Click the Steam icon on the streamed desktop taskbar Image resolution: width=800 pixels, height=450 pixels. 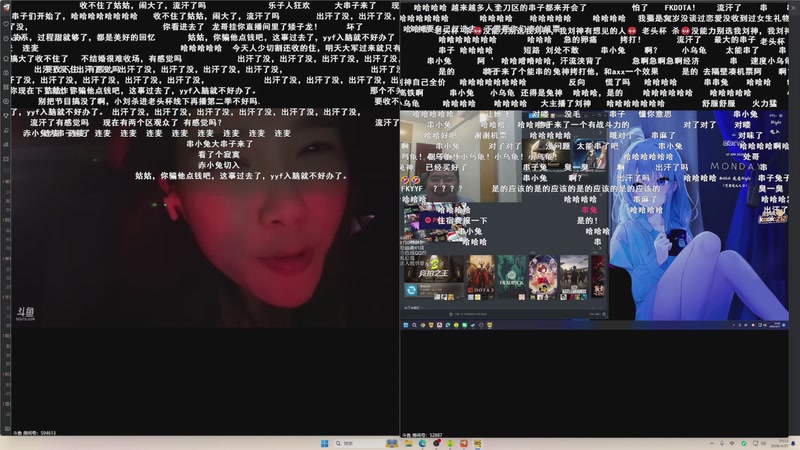point(473,325)
